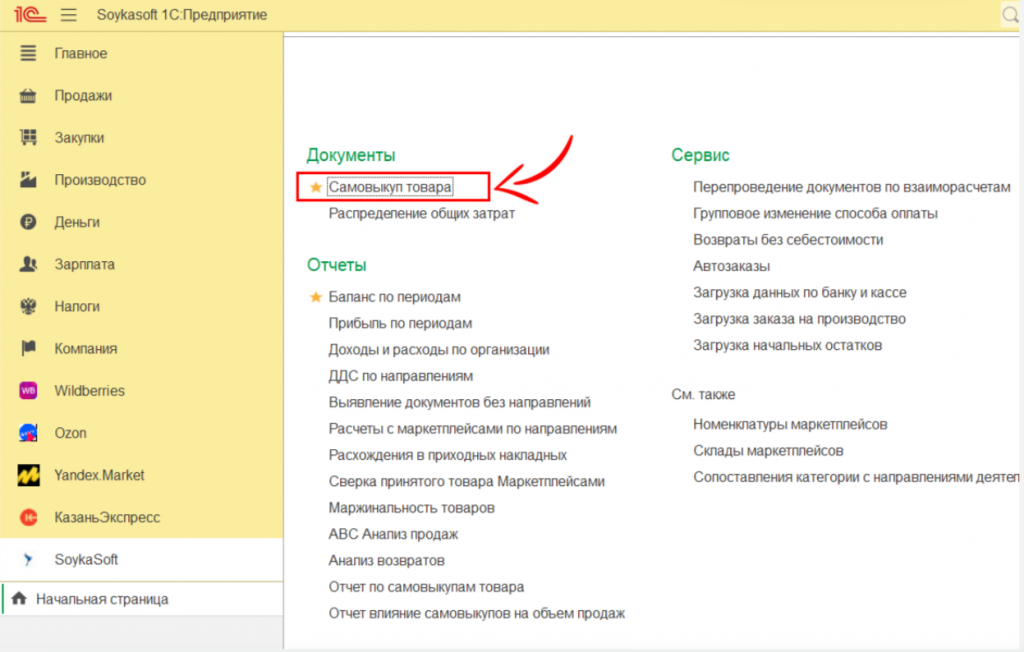
Task: Open the Маржинальность товаров report
Action: click(411, 508)
